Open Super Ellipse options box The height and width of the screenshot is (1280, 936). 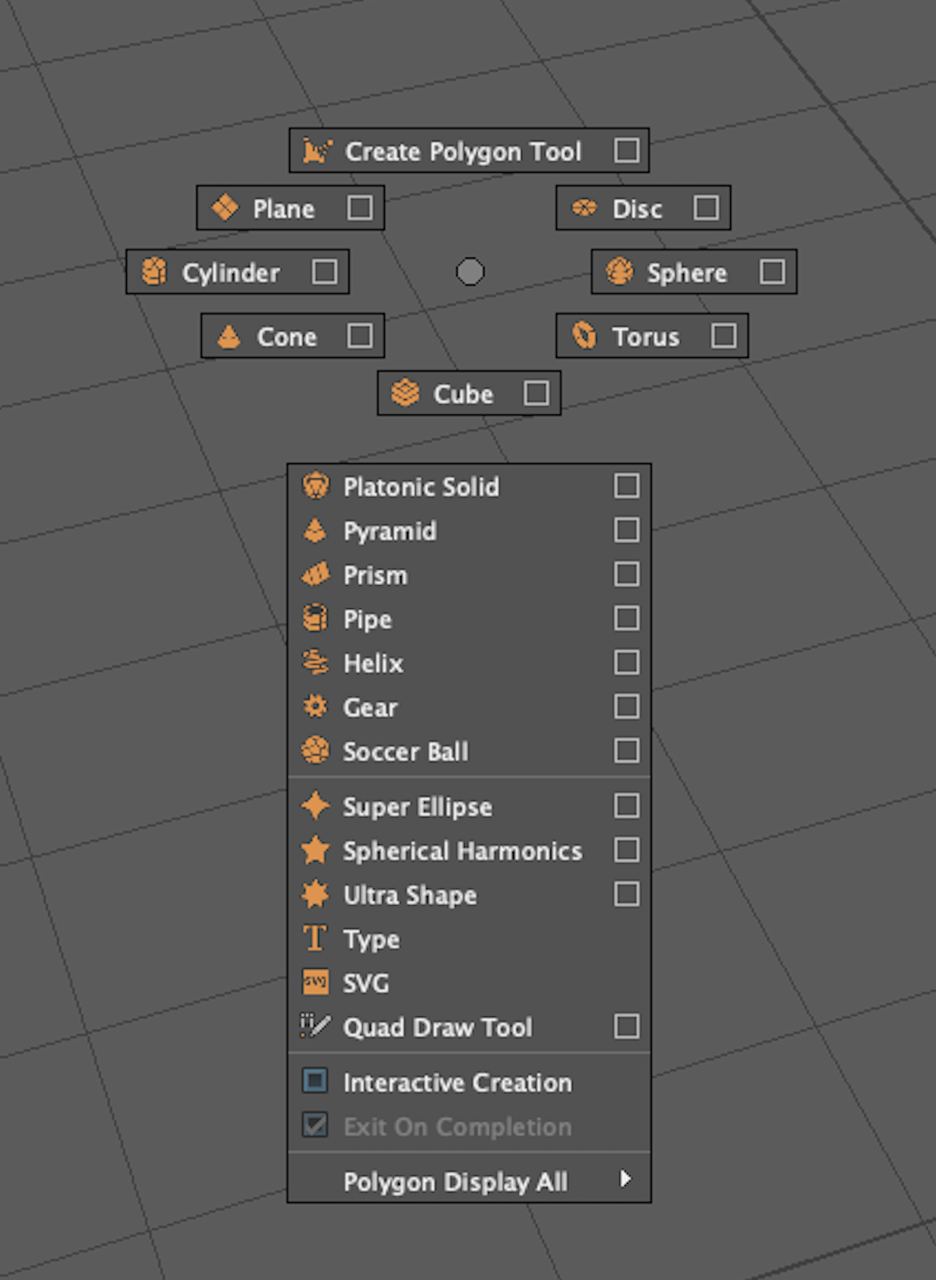click(x=627, y=806)
